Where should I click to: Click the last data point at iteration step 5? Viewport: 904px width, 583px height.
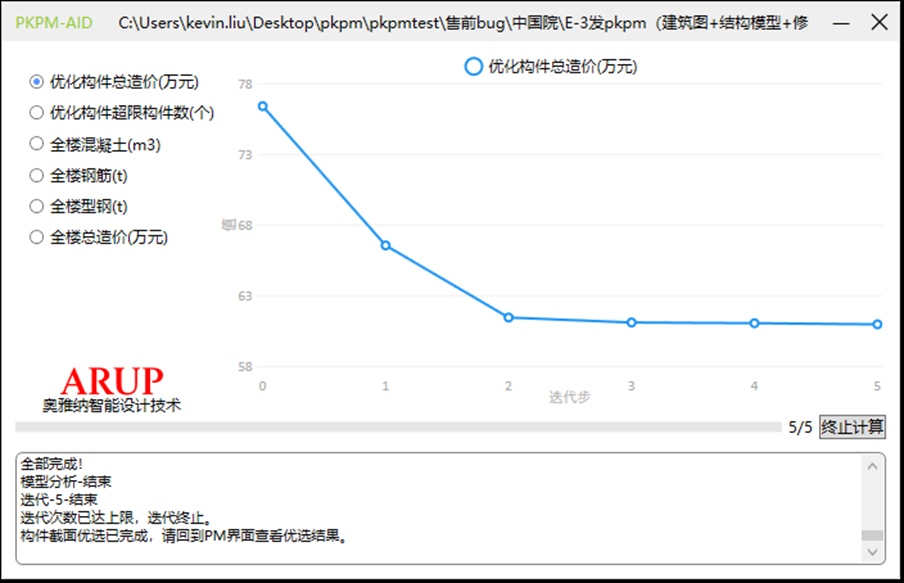[x=876, y=324]
